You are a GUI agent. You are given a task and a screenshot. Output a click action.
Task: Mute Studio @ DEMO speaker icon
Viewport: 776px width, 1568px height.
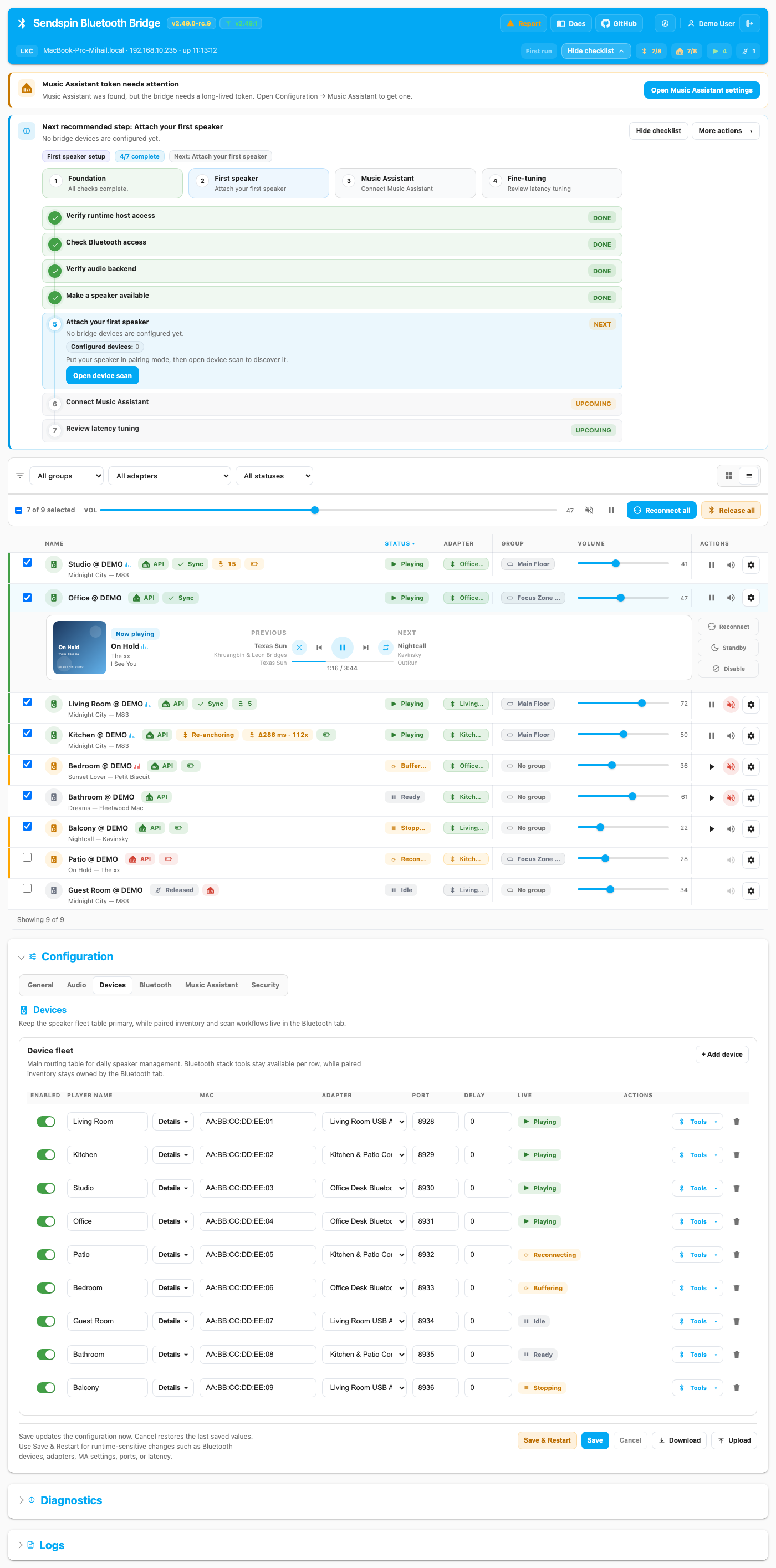731,565
